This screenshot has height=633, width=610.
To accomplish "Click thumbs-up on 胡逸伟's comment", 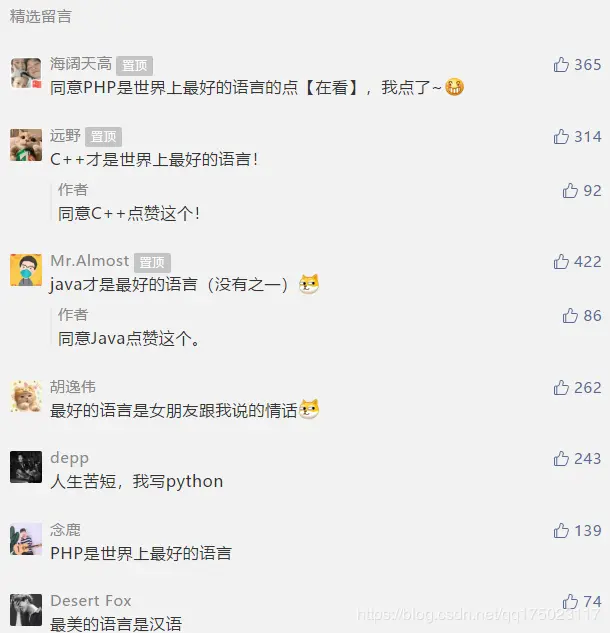I will pyautogui.click(x=561, y=388).
